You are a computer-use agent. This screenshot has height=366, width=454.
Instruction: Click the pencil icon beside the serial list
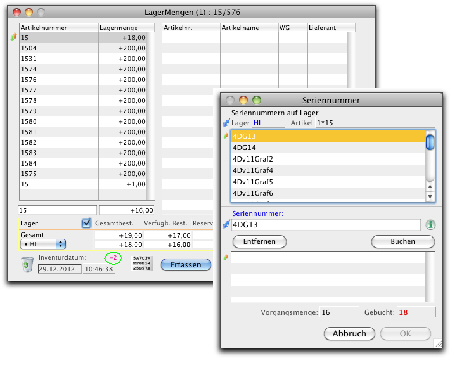click(x=226, y=136)
